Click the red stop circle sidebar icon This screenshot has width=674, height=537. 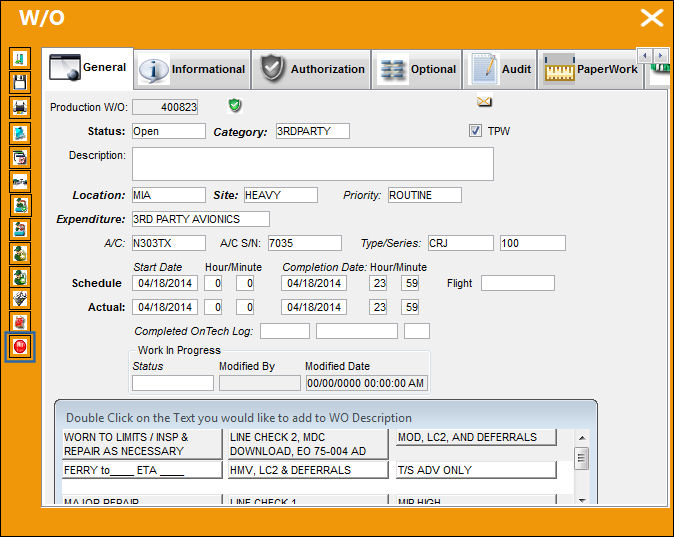[x=20, y=347]
